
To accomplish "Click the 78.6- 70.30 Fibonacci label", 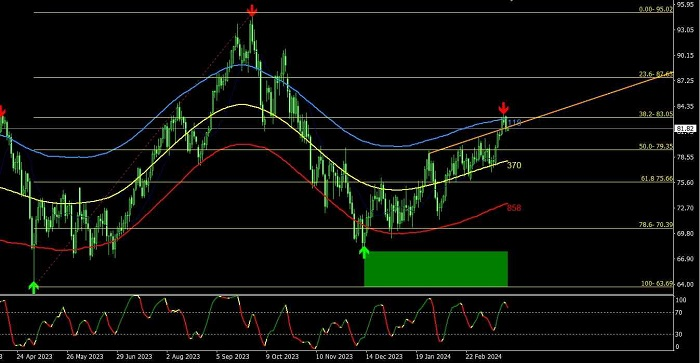I will (655, 225).
